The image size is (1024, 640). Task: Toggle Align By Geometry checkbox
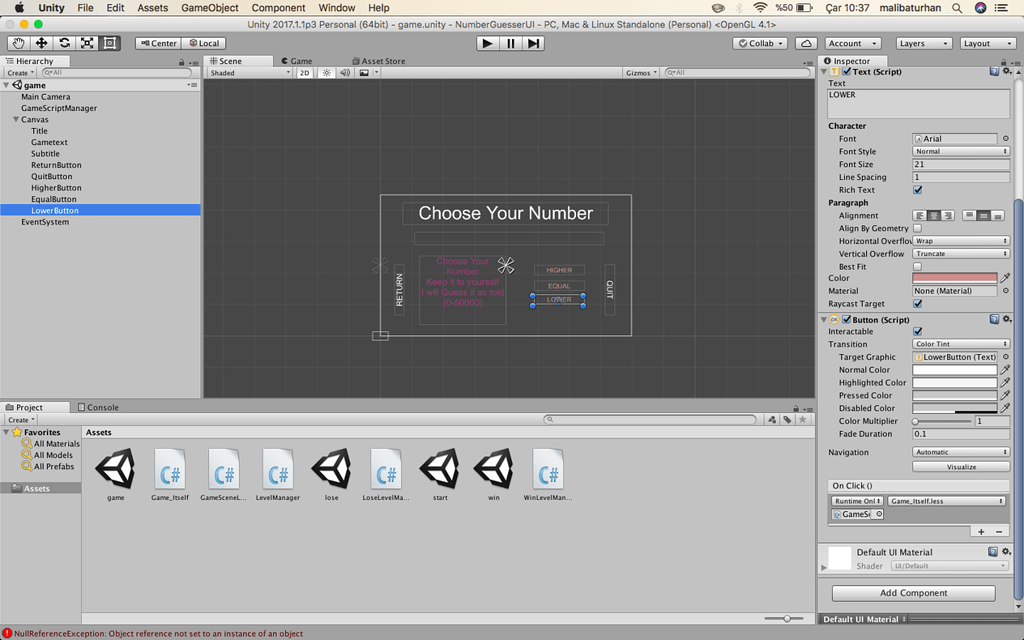pos(918,229)
